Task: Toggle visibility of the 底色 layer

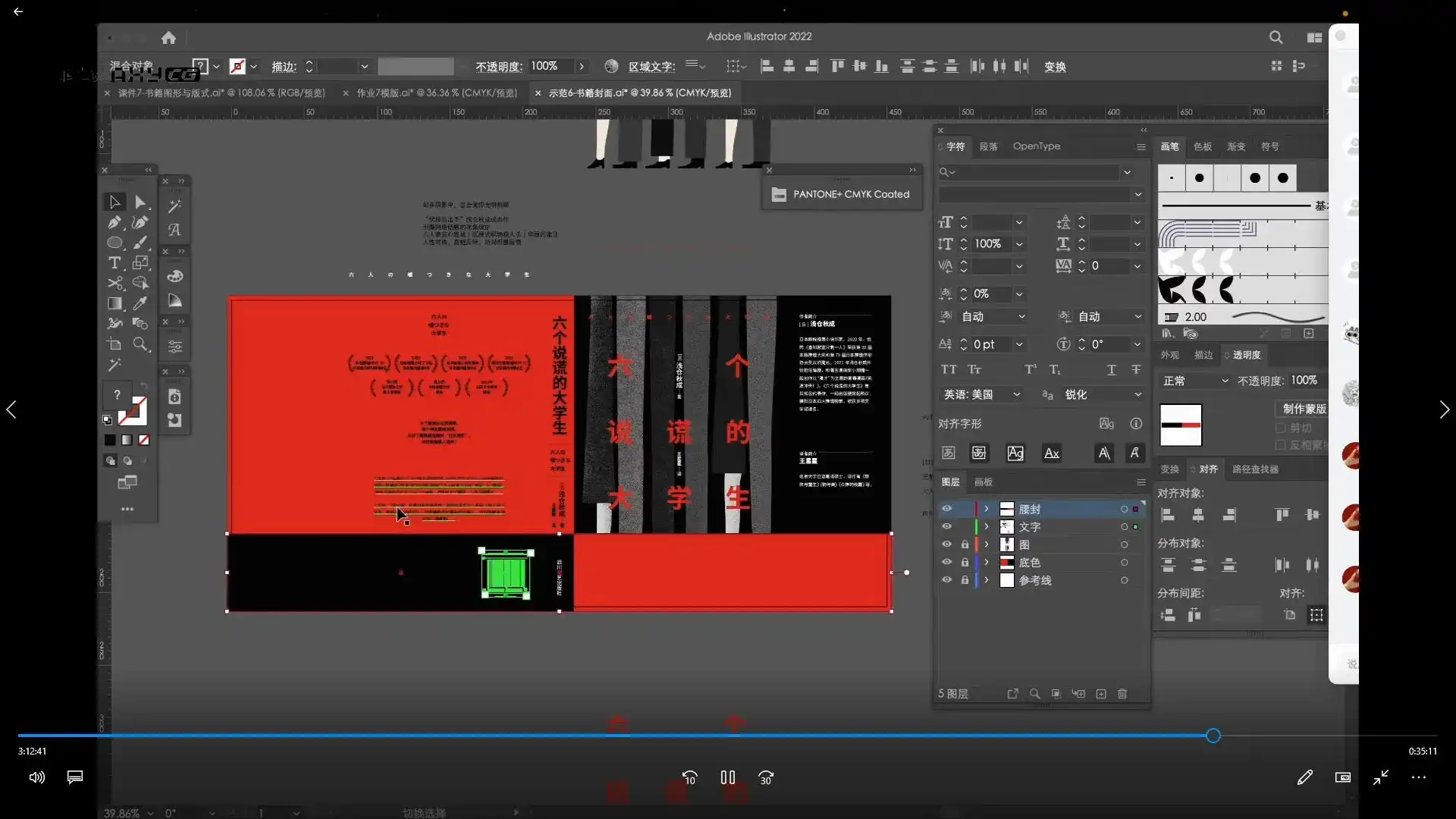Action: pos(946,562)
